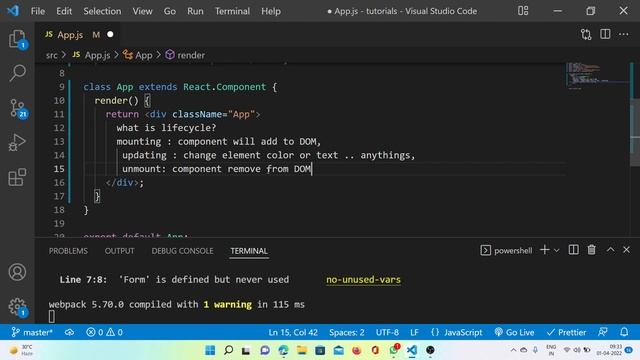Click the 'class App extends' code line
This screenshot has width=640, height=360.
pos(180,87)
